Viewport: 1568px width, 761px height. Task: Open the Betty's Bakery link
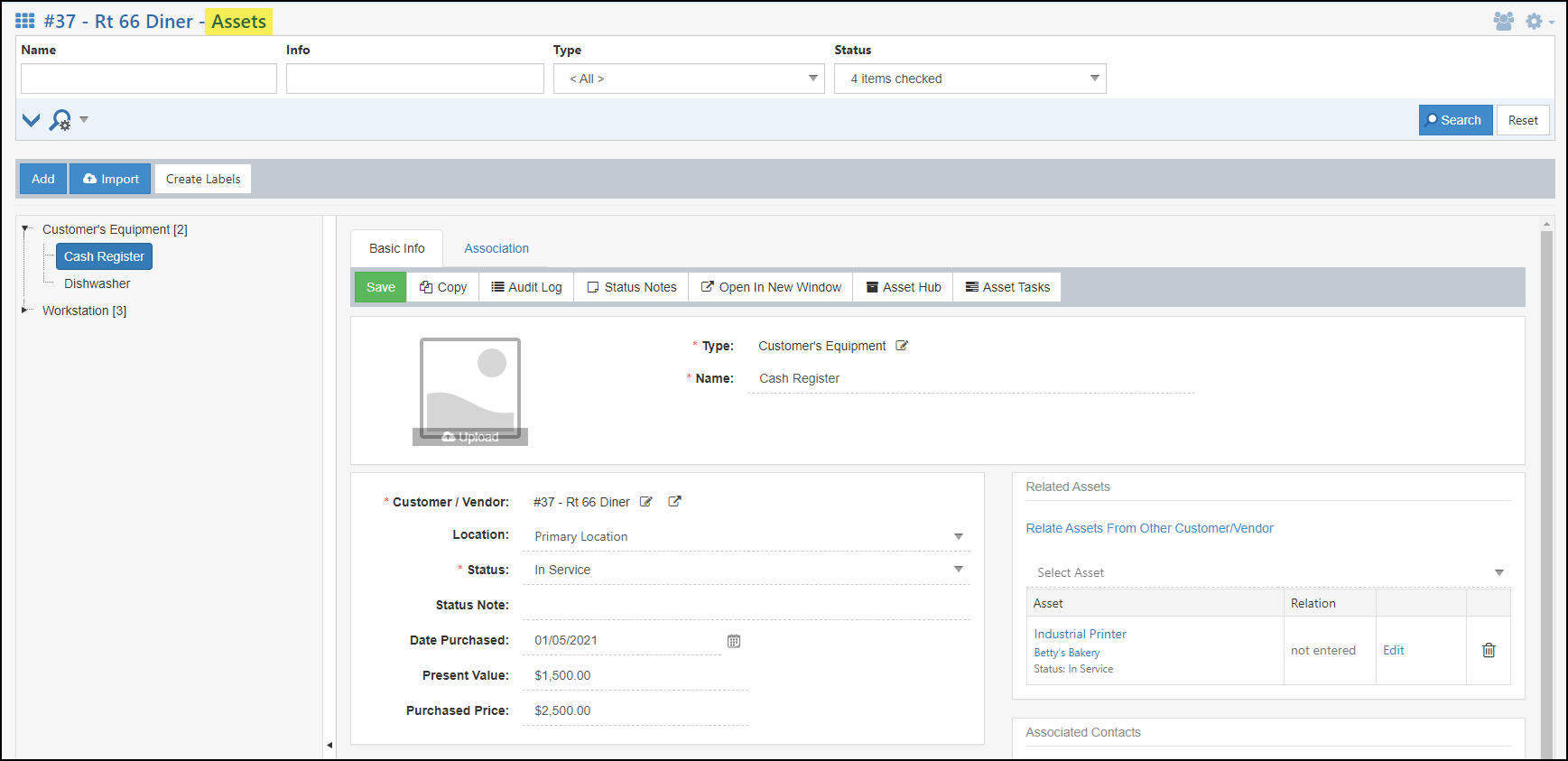(1067, 653)
